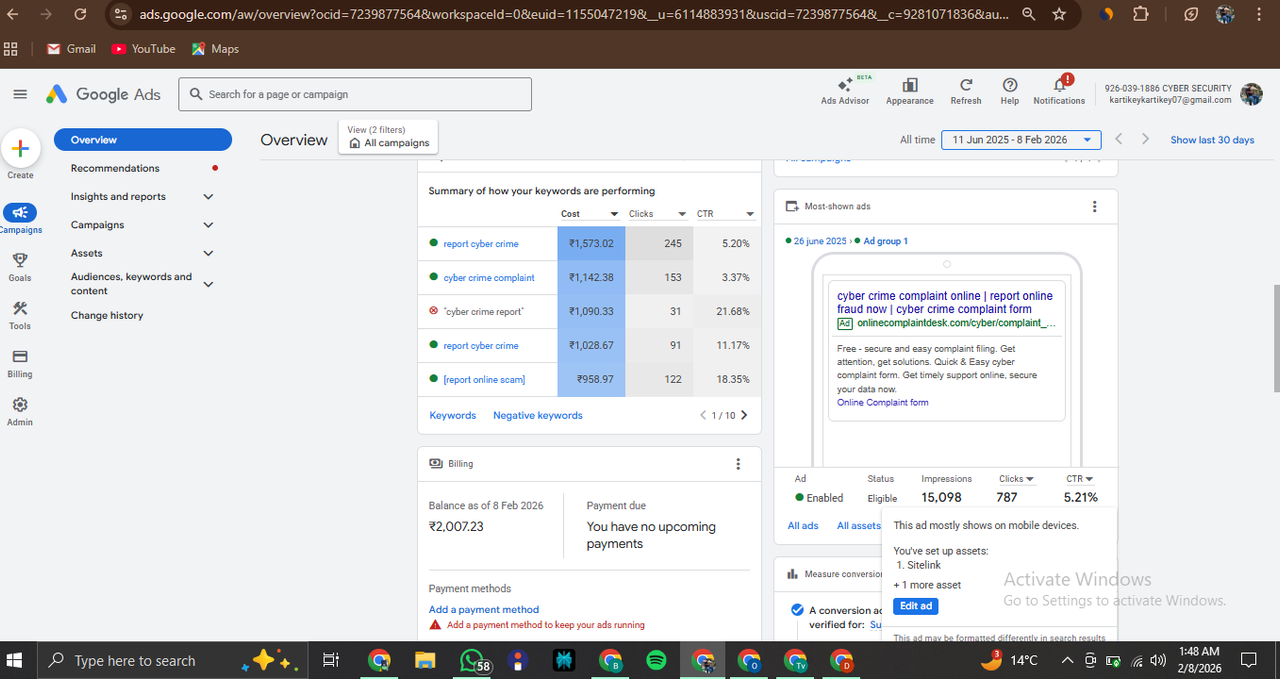Click Show last 30 days
The image size is (1280, 679).
click(x=1212, y=140)
